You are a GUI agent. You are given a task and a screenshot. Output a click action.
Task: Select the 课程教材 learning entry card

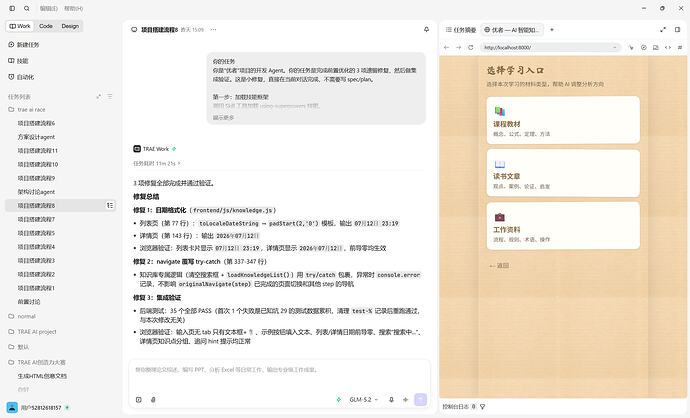coord(563,120)
